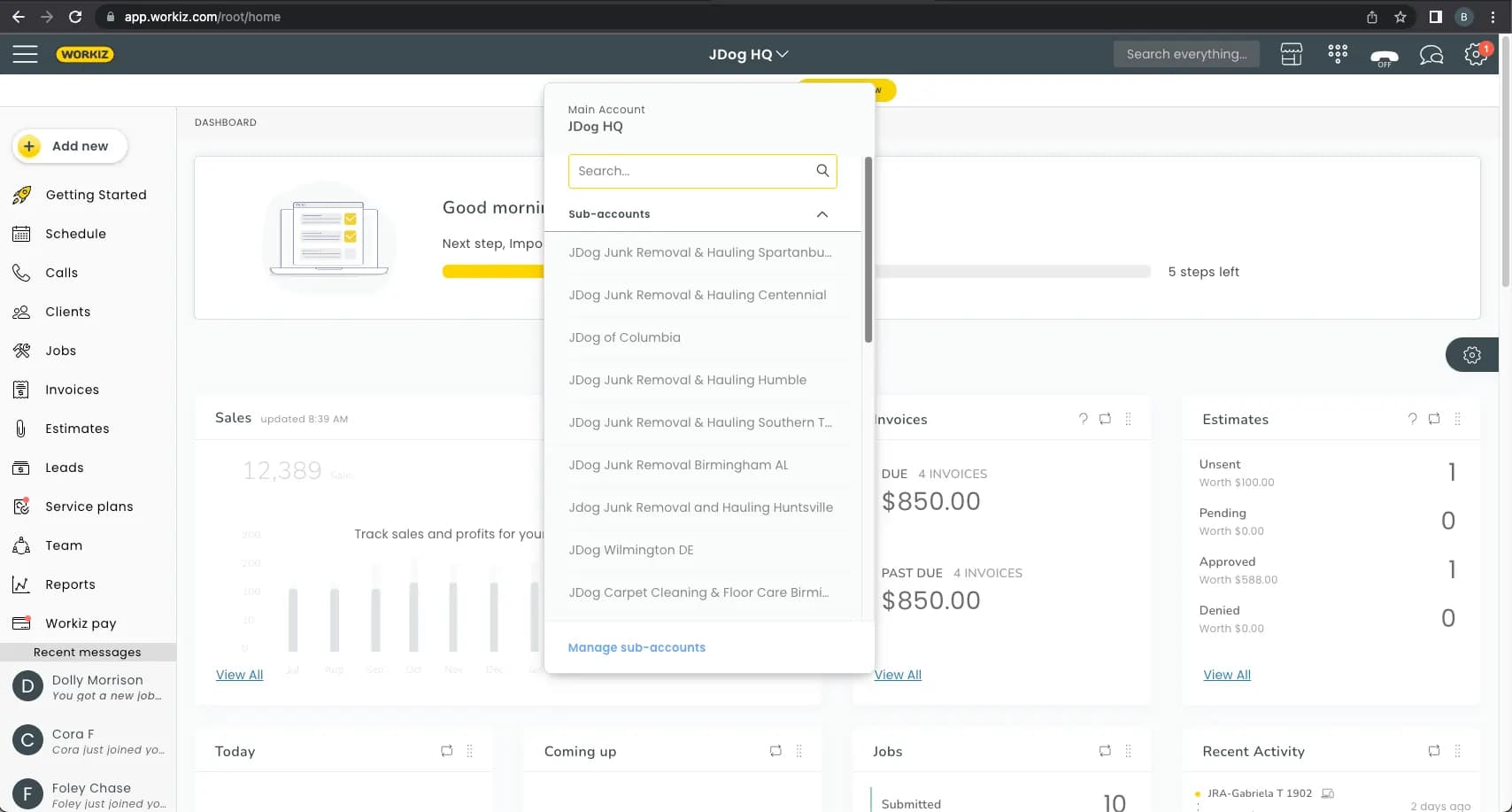This screenshot has height=812, width=1512.
Task: Click the onboarding steps progress bar
Action: click(797, 272)
